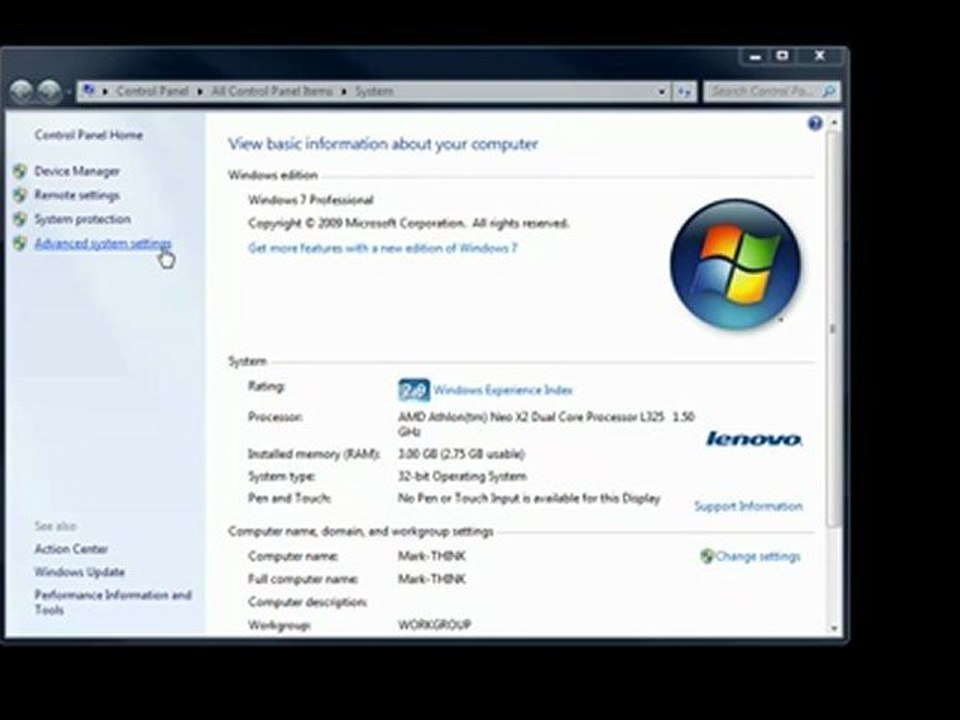Open System protection

(x=83, y=219)
